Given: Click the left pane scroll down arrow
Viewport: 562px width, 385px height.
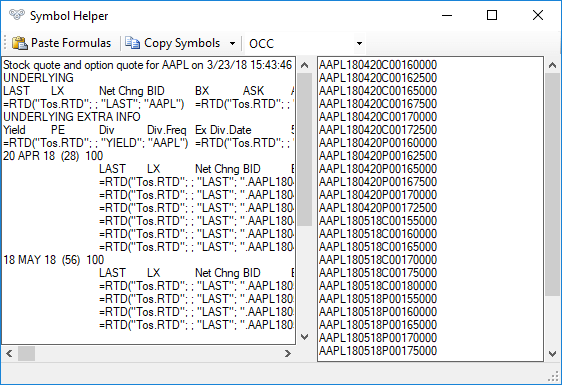Looking at the screenshot, I should point(305,337).
